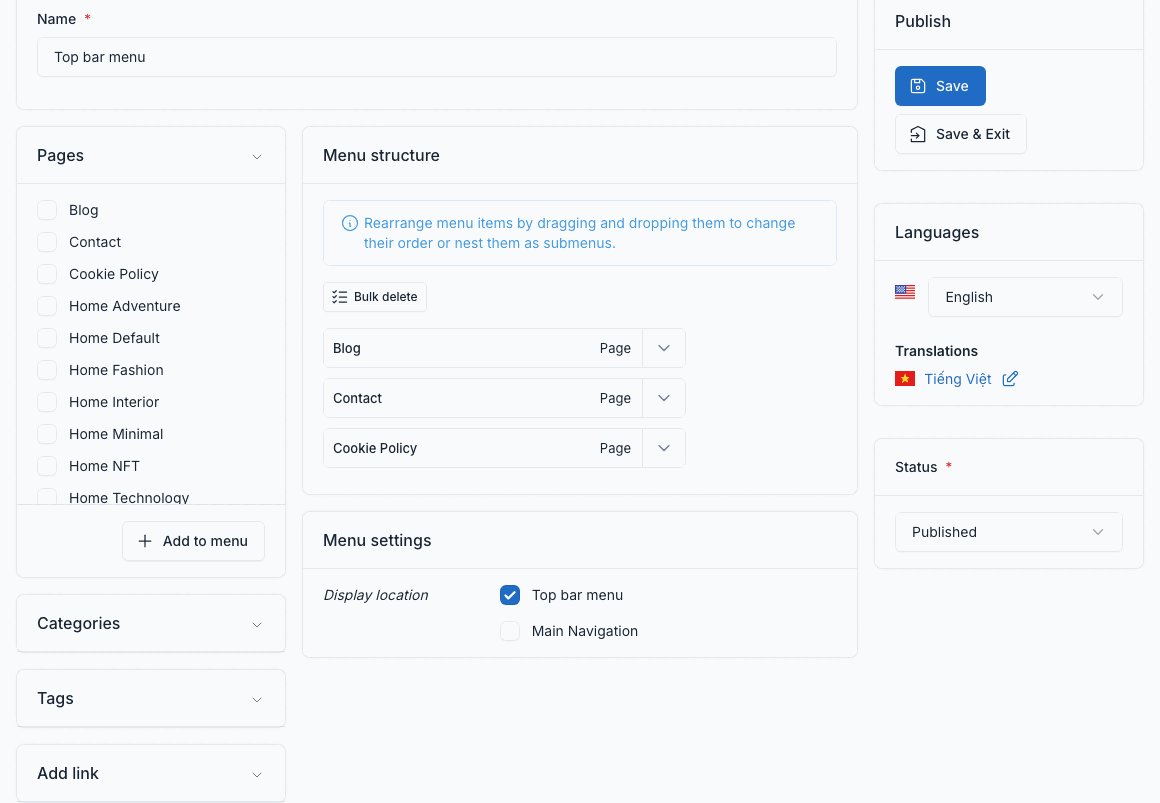Click the Vietnam flag icon
The width and height of the screenshot is (1160, 803).
(905, 379)
